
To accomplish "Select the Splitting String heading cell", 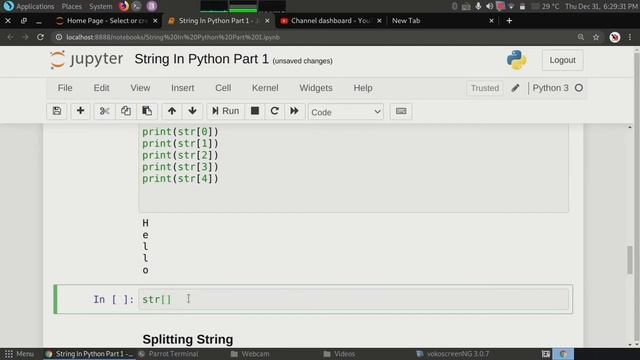I will [x=188, y=339].
